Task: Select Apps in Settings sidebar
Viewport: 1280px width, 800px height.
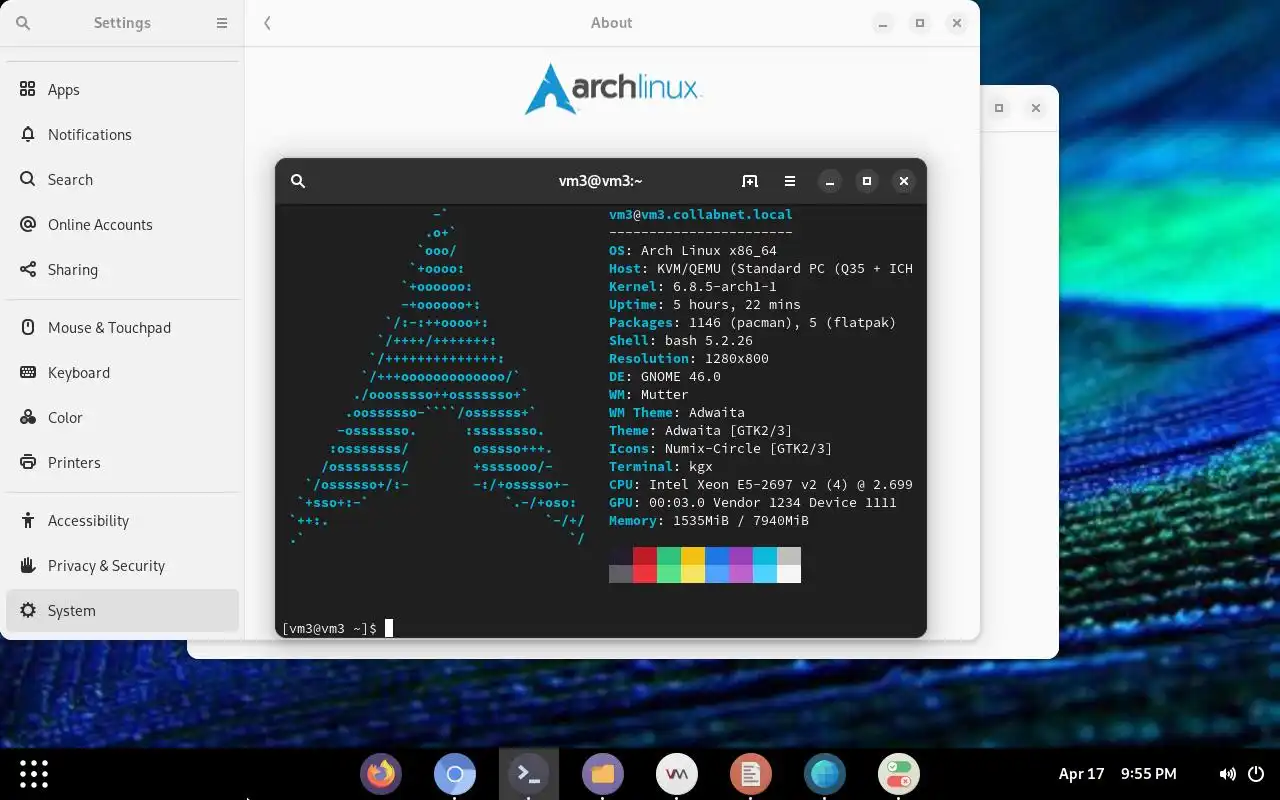Action: (122, 90)
